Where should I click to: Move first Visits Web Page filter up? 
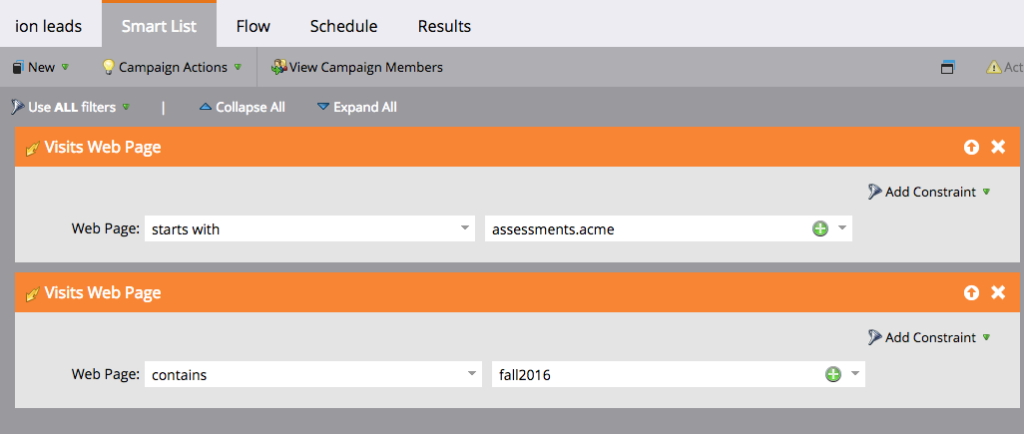(971, 147)
